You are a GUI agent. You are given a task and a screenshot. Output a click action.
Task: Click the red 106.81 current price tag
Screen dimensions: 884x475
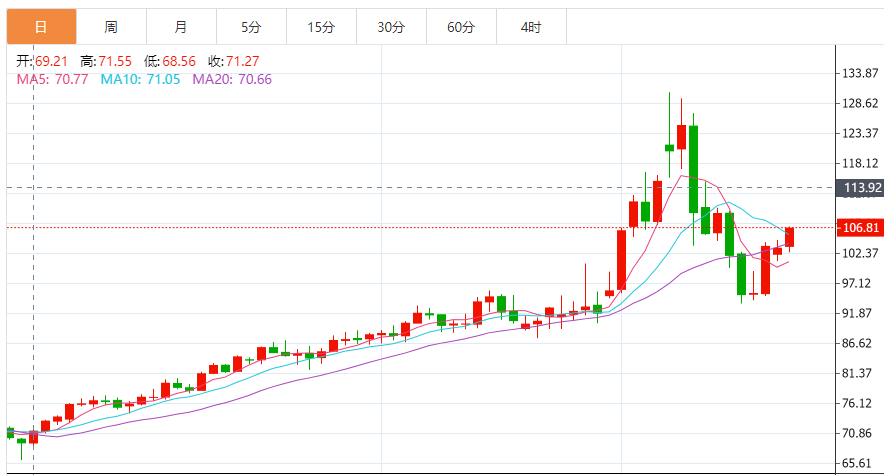[860, 227]
